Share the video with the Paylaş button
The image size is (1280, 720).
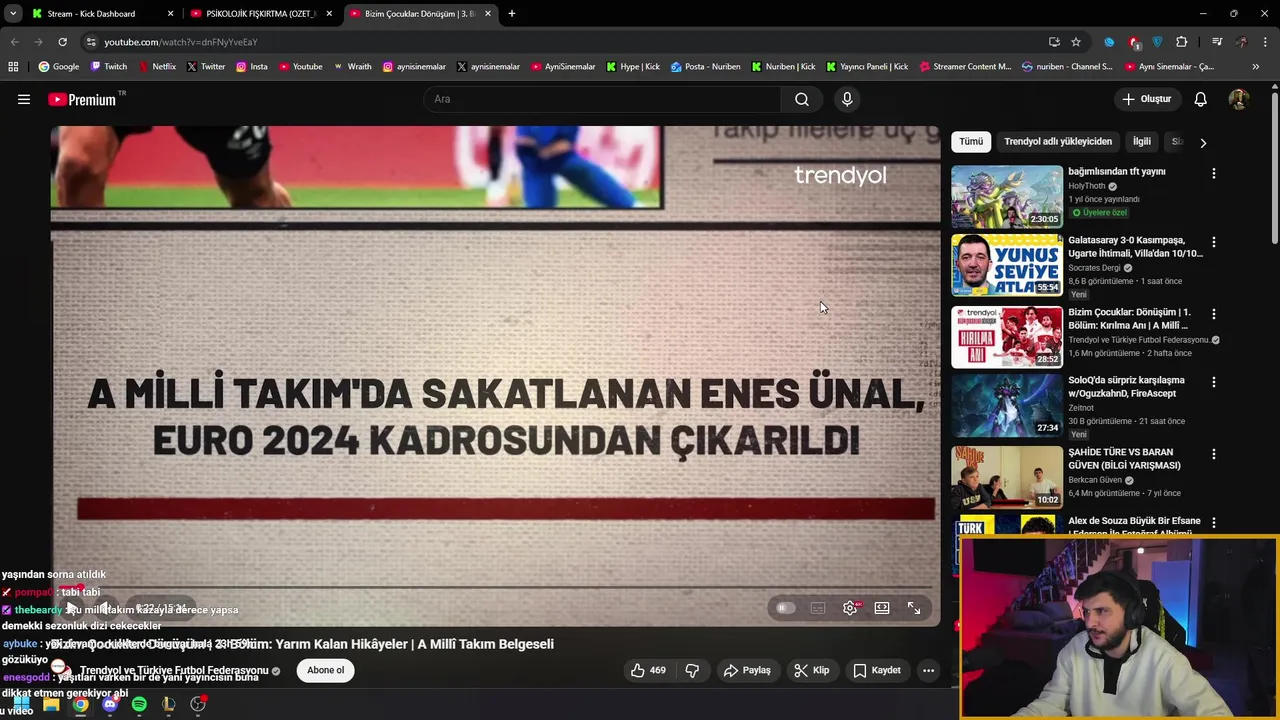(747, 670)
